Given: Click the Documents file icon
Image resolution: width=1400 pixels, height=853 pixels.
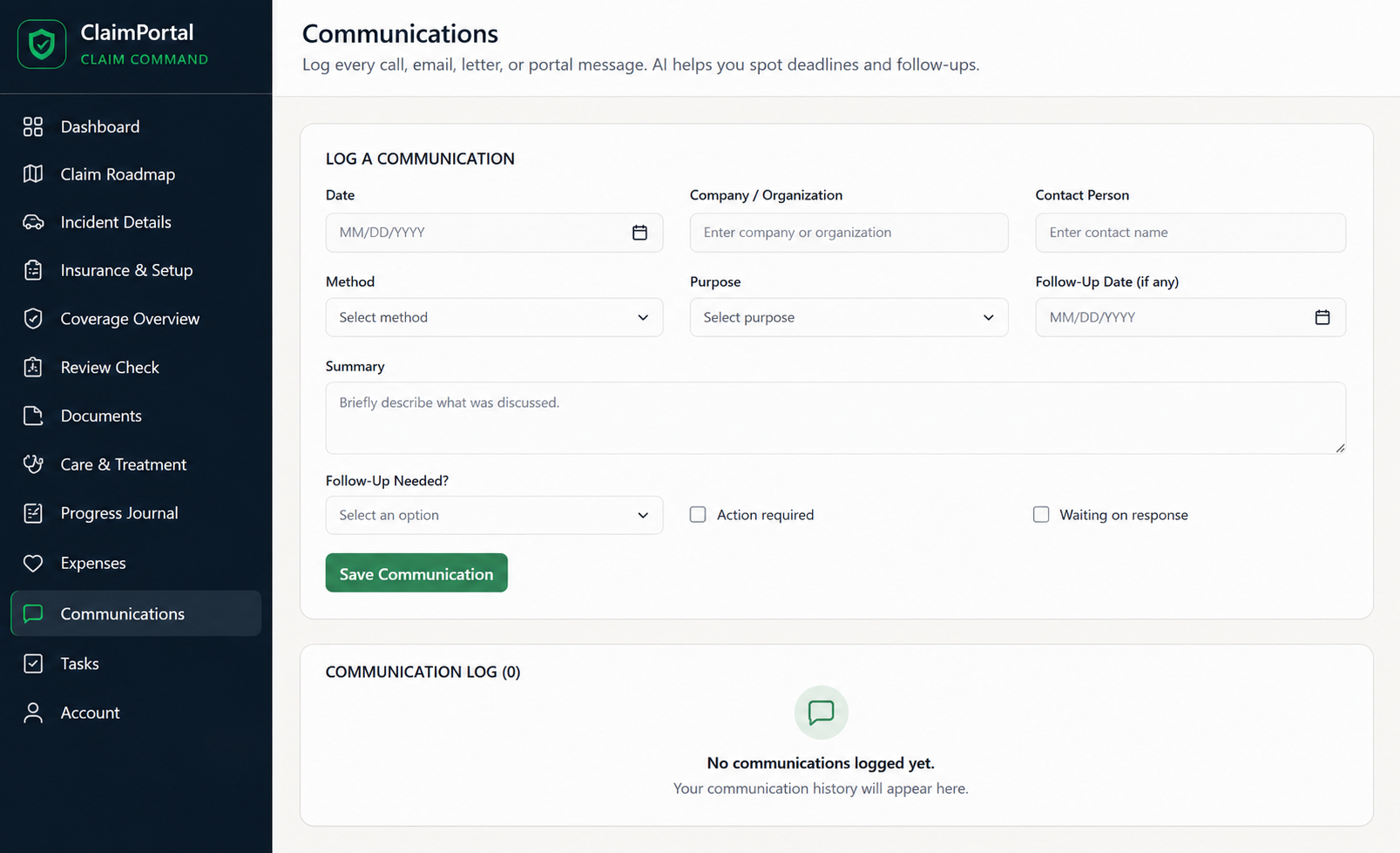Looking at the screenshot, I should coord(33,416).
